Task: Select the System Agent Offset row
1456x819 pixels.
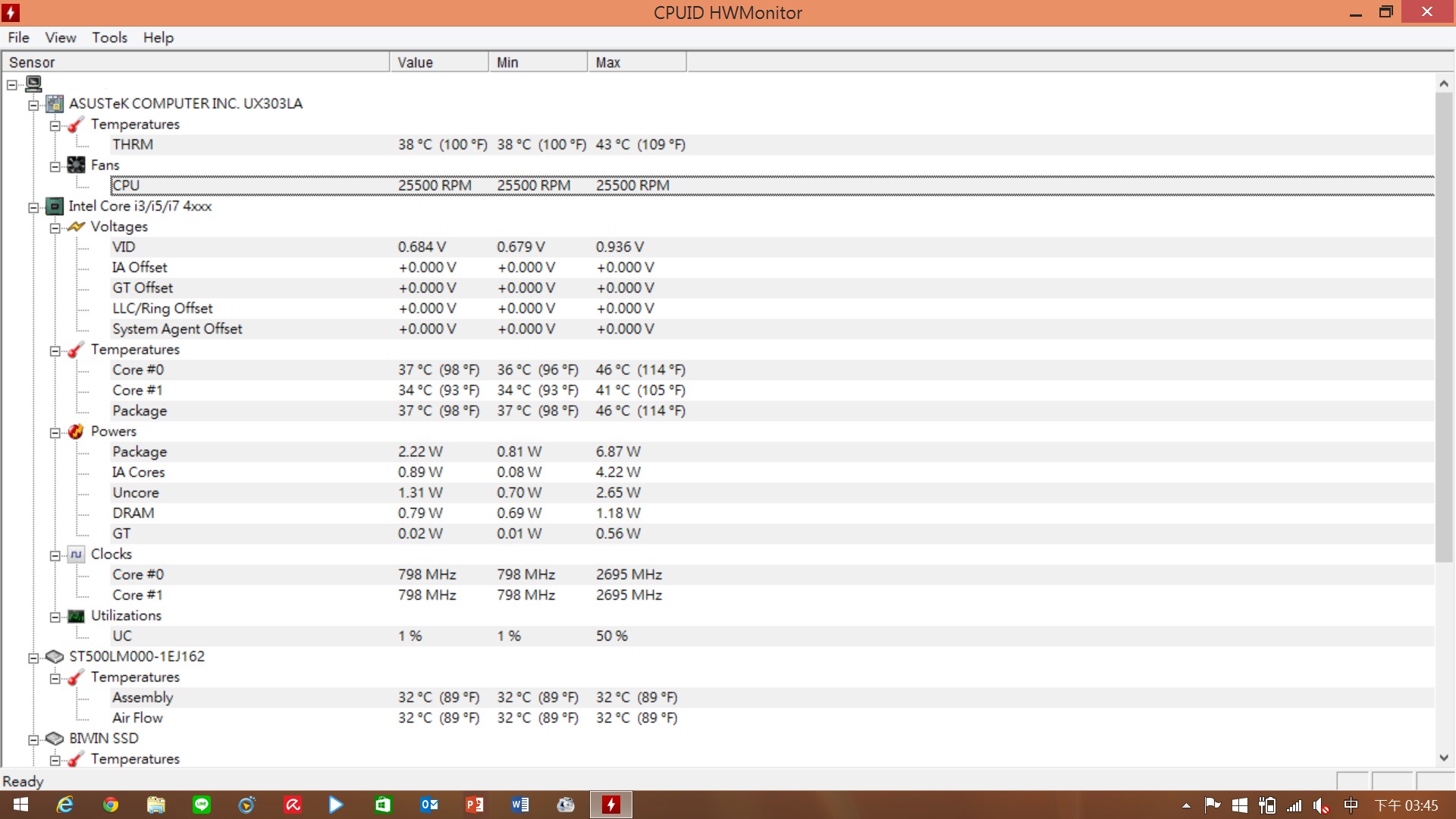Action: (772, 328)
